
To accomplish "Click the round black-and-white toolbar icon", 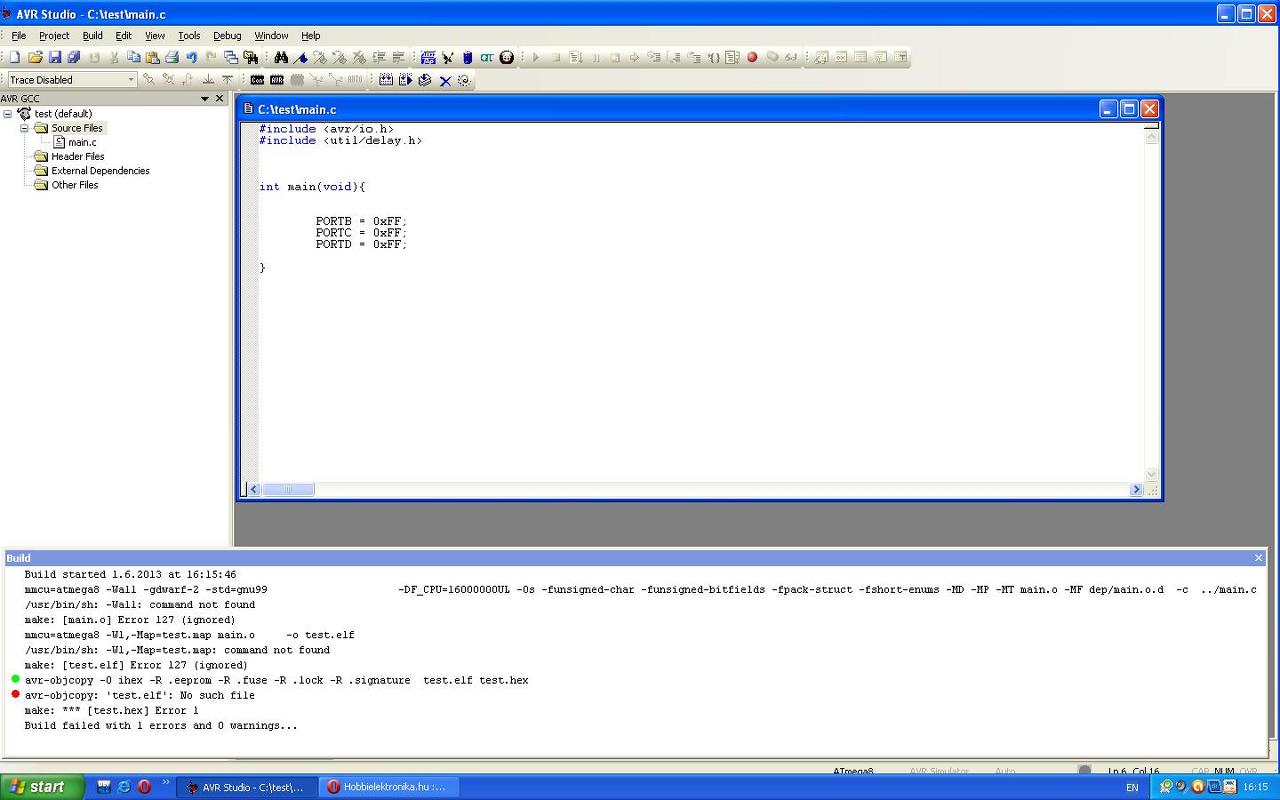I will point(507,57).
